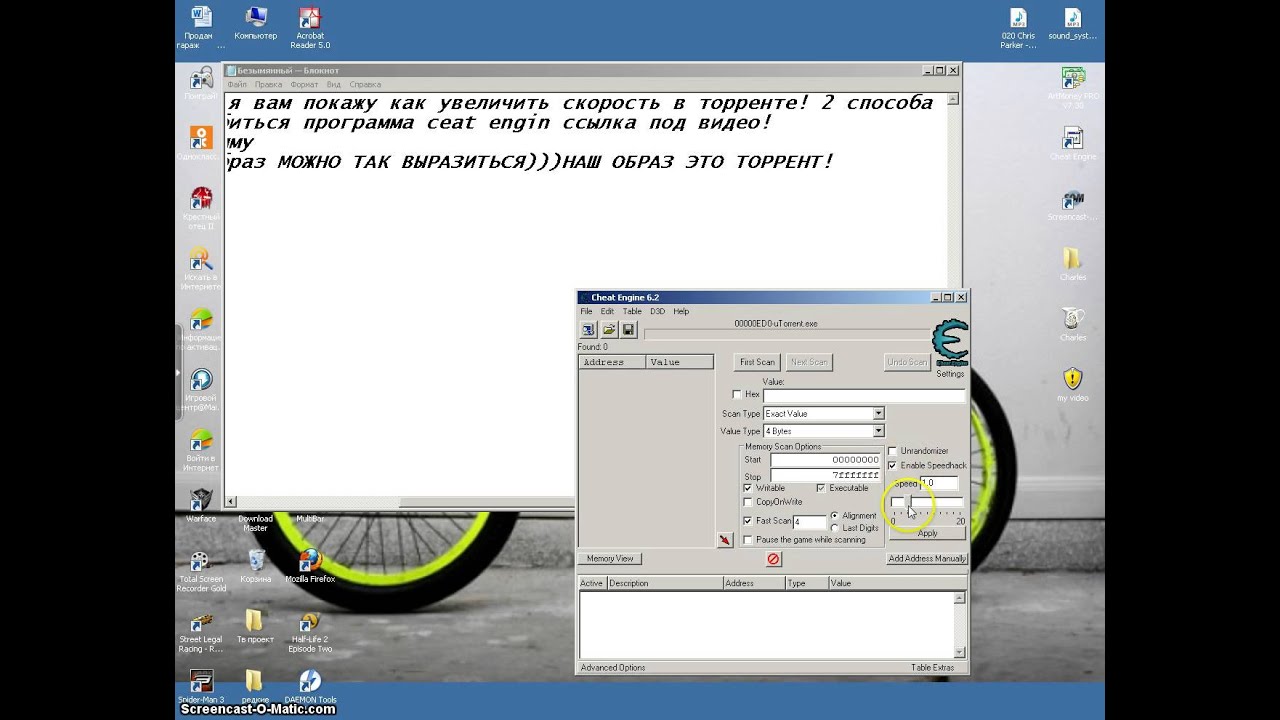Select the DAEMON Tools desktop shortcut
This screenshot has height=720, width=1280.
pos(310,682)
